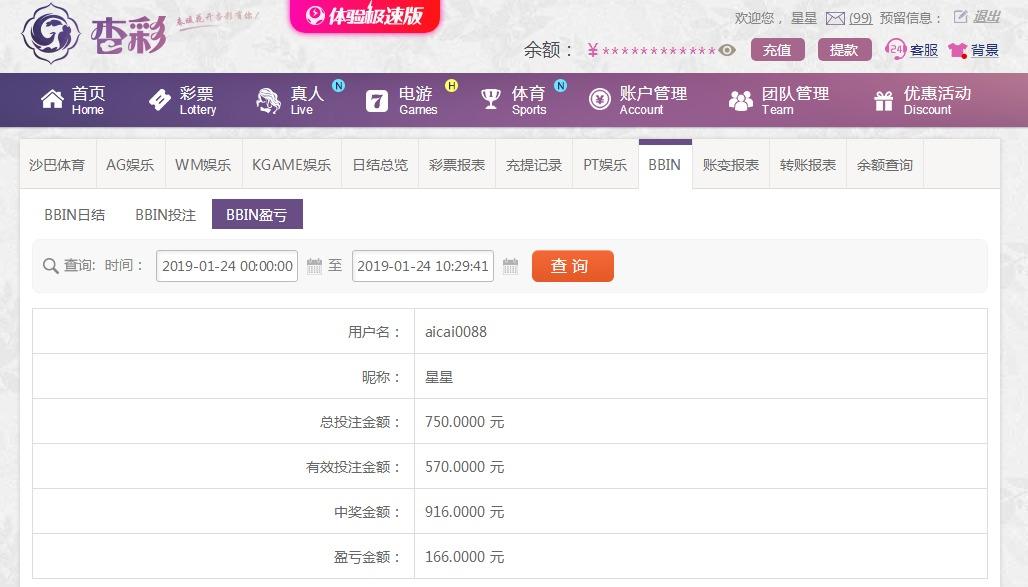1028x587 pixels.
Task: Click the 体验极速版 banner
Action: pyautogui.click(x=365, y=16)
